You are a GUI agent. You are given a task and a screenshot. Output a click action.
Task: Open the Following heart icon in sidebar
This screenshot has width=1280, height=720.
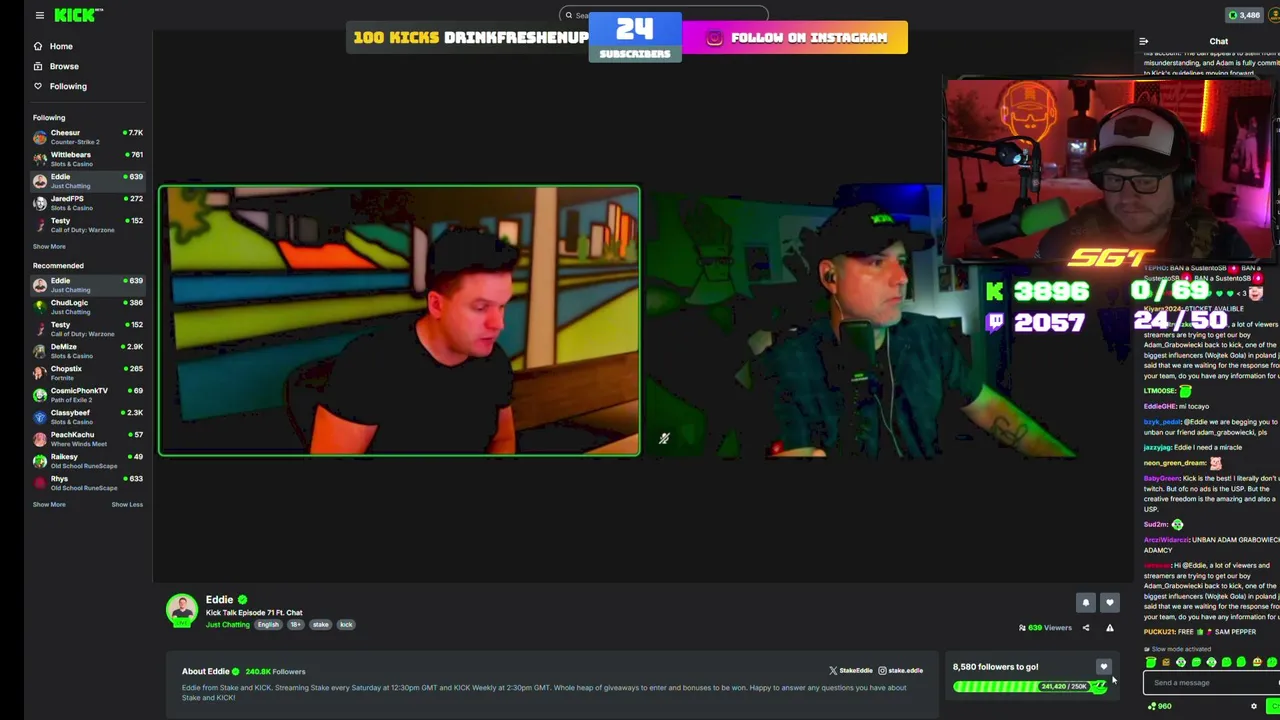tap(38, 86)
